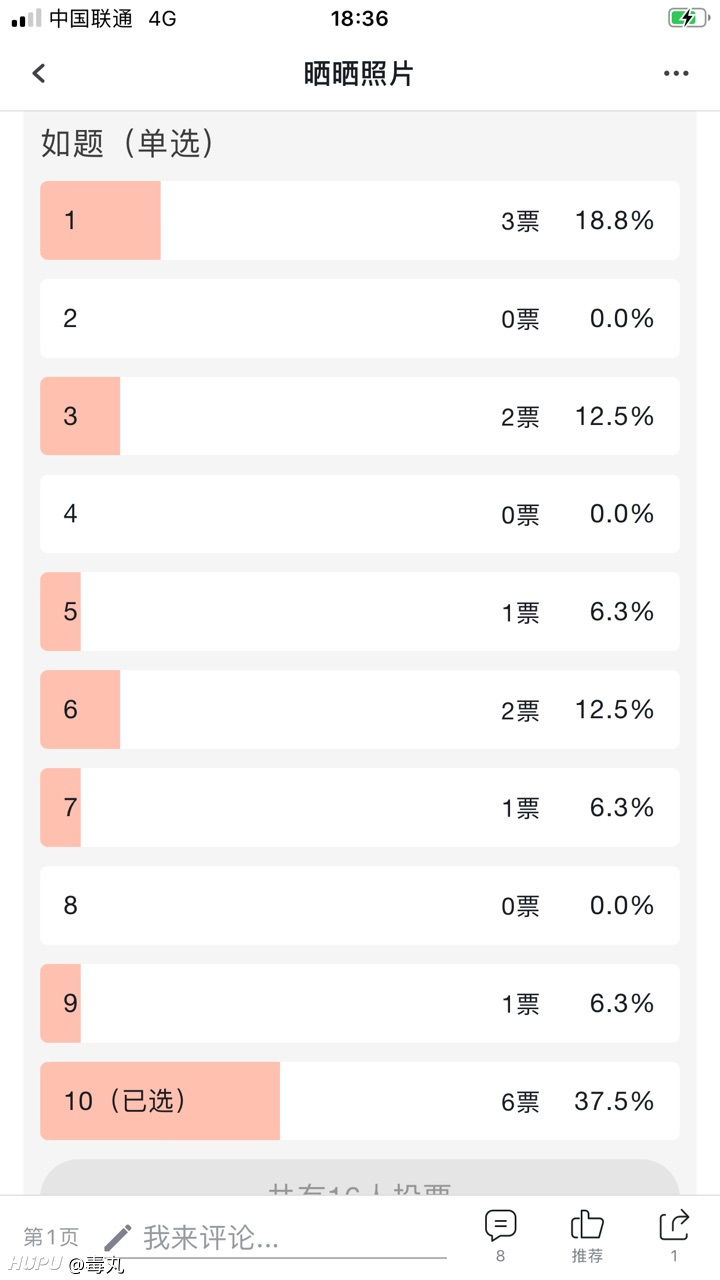
Task: Select poll option 2
Action: point(360,318)
